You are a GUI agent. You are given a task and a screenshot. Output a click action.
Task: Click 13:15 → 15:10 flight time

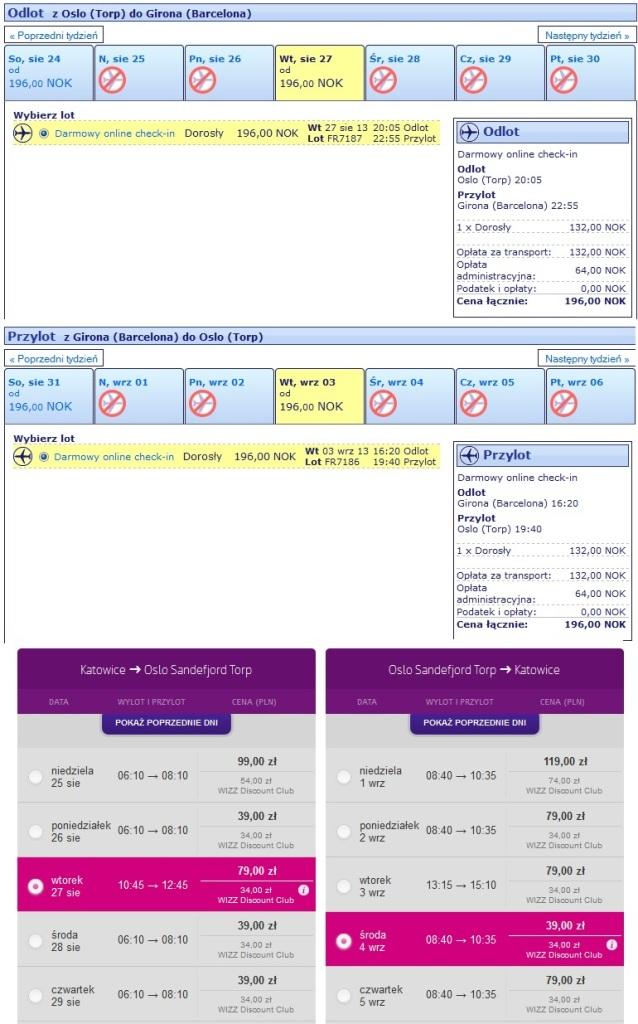click(x=461, y=886)
